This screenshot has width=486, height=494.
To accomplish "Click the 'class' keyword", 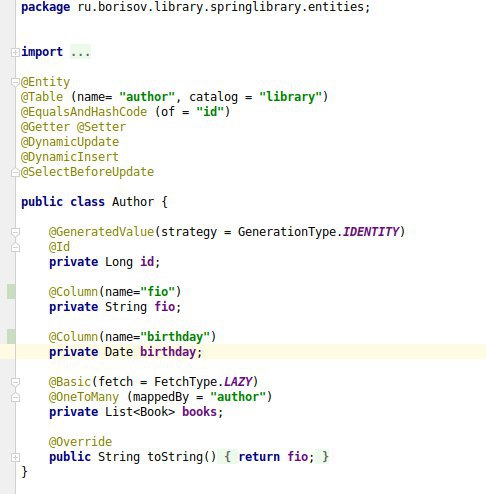I will click(x=87, y=202).
